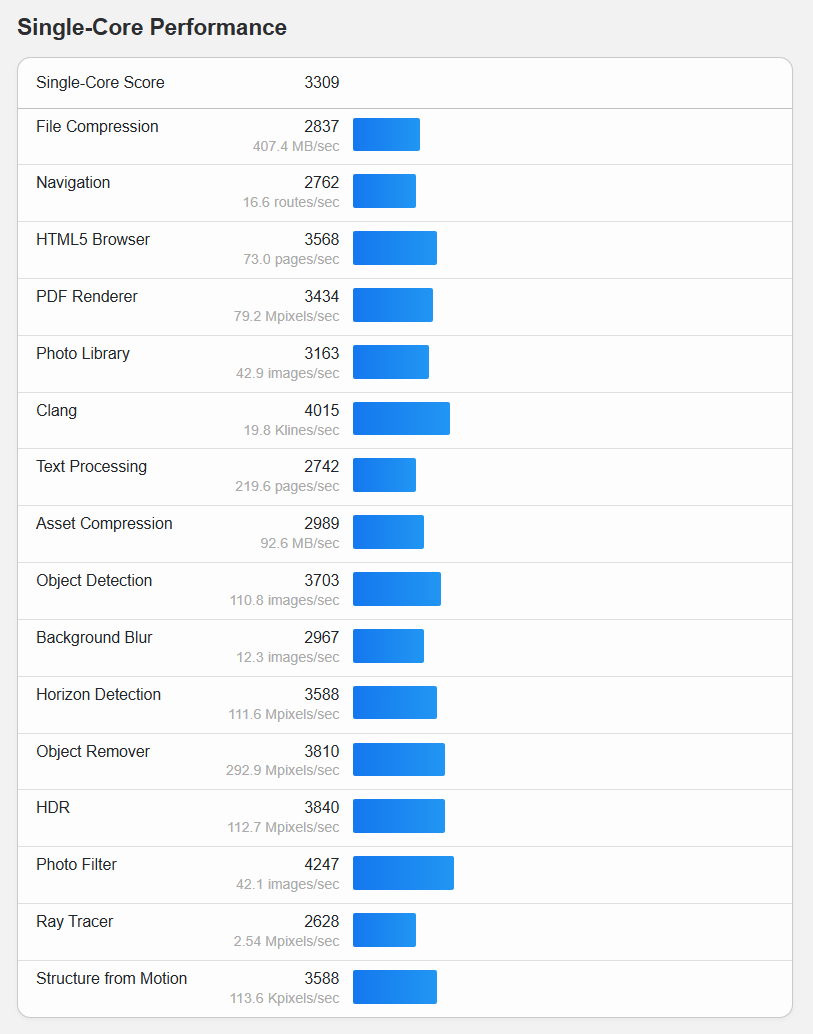The image size is (813, 1034).
Task: Click the Photo Filter score bar
Action: (403, 873)
